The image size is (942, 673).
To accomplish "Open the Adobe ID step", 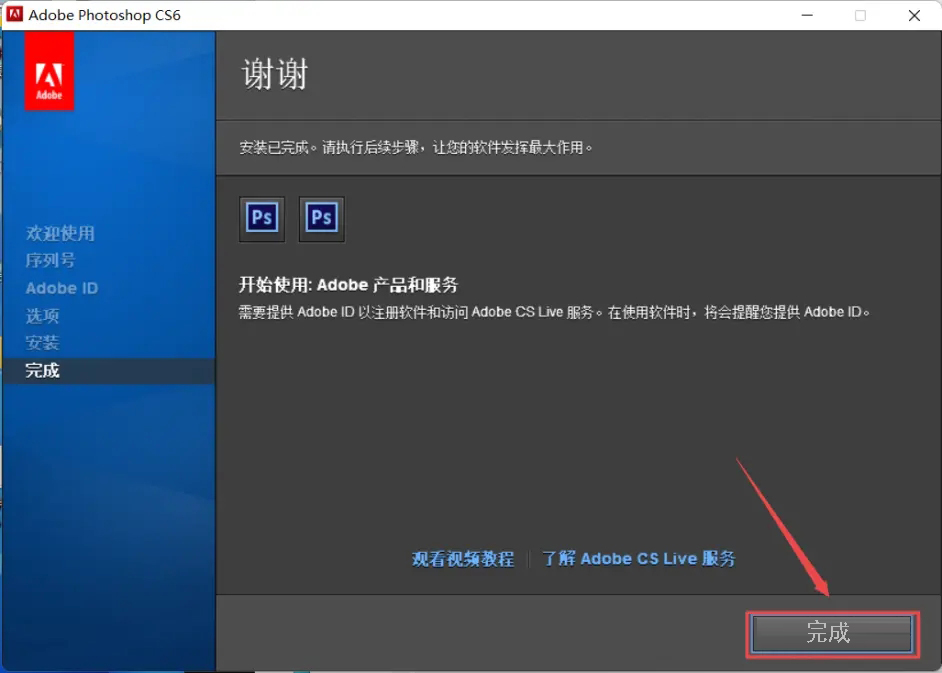I will tap(61, 287).
